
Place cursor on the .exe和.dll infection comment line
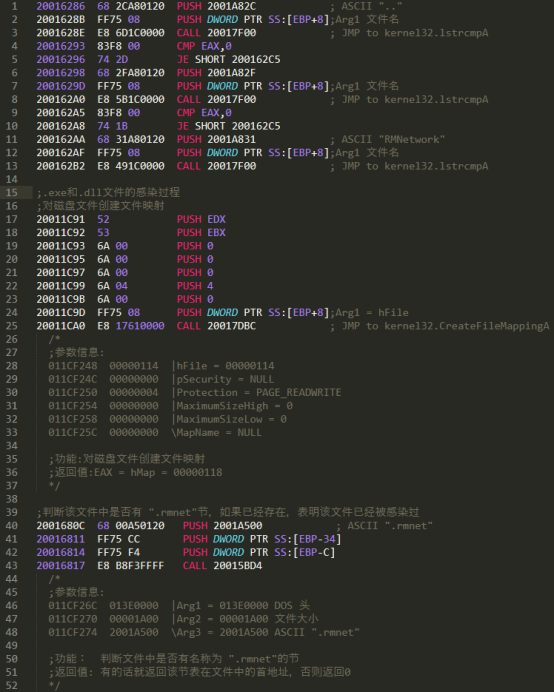click(x=108, y=192)
